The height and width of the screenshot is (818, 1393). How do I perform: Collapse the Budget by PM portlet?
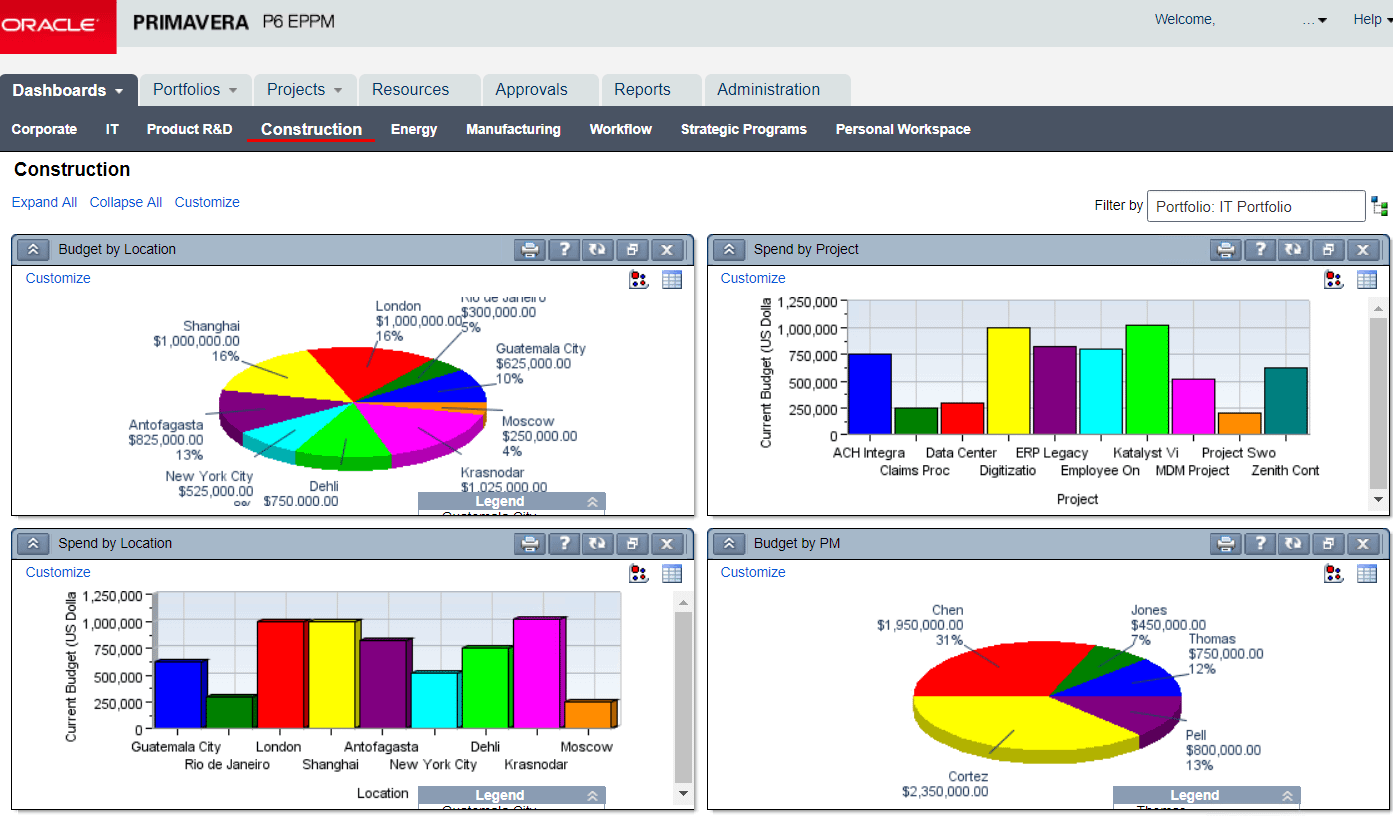tap(727, 543)
